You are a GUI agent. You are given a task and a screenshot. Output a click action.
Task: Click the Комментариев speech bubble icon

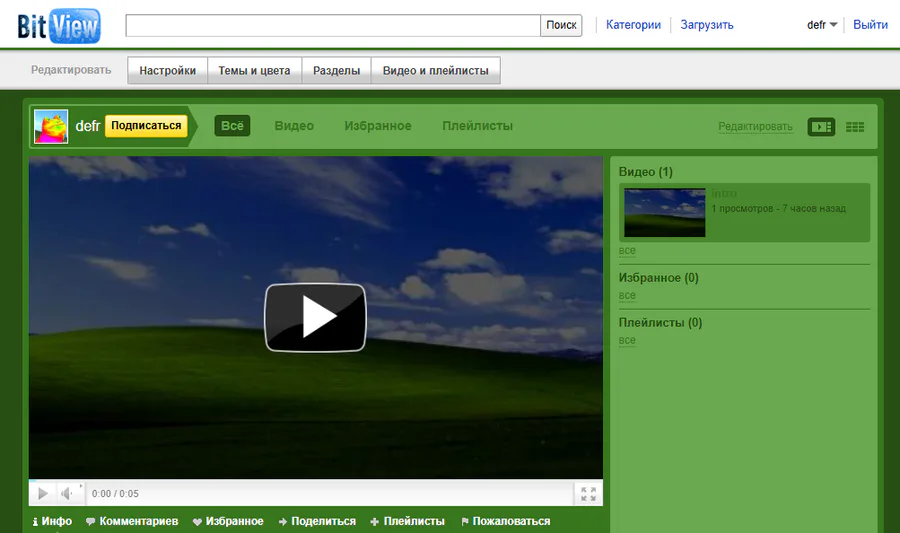[x=90, y=522]
